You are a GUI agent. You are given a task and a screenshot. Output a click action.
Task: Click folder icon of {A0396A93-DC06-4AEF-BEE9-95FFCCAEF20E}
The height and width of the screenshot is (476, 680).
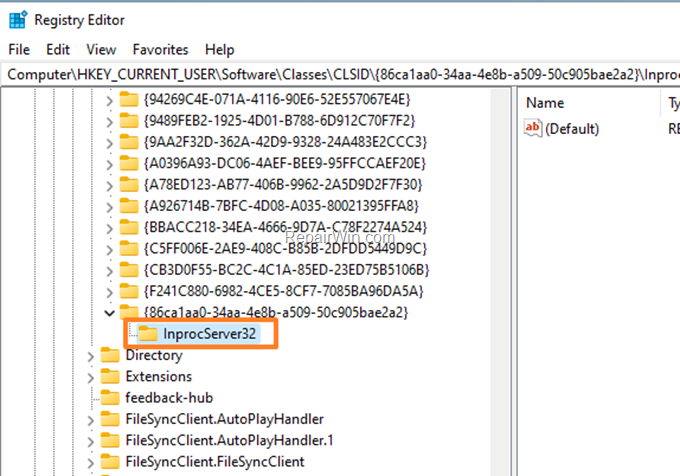[x=129, y=163]
